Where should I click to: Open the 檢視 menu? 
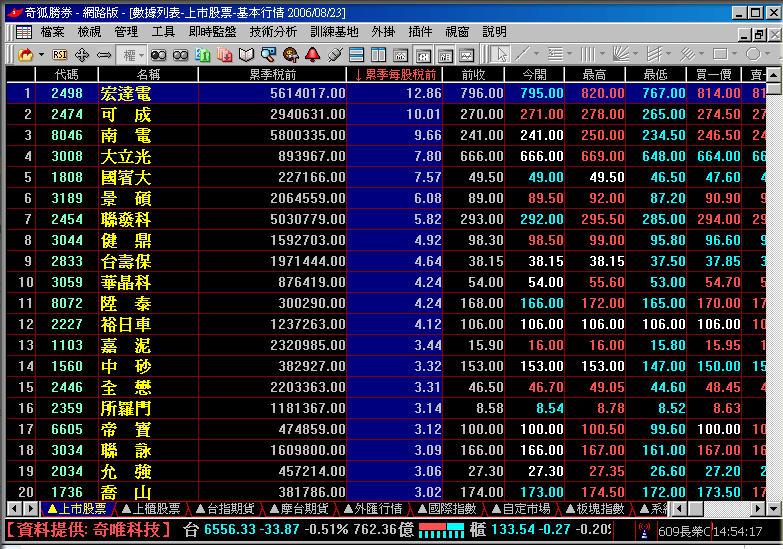tap(89, 32)
